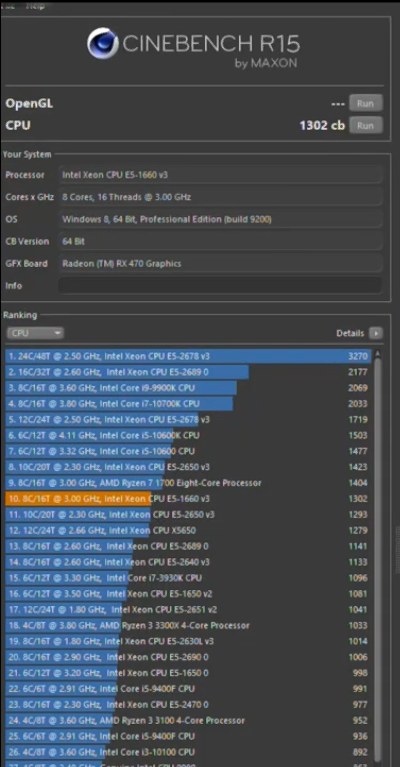Select rank 12 Xeon X5650 row
Image resolution: width=400 pixels, height=767 pixels.
[x=188, y=530]
